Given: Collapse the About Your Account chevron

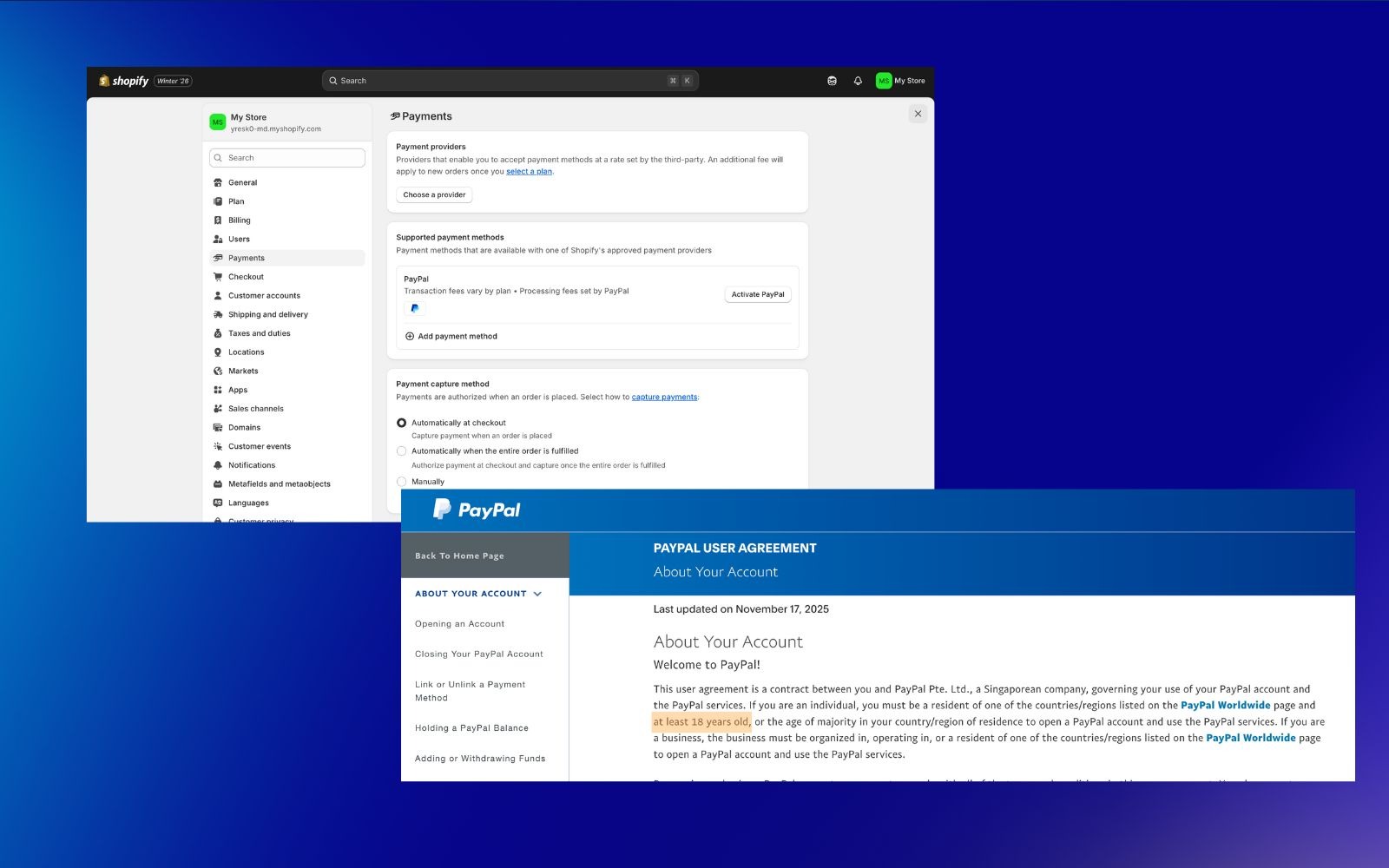Looking at the screenshot, I should (537, 594).
